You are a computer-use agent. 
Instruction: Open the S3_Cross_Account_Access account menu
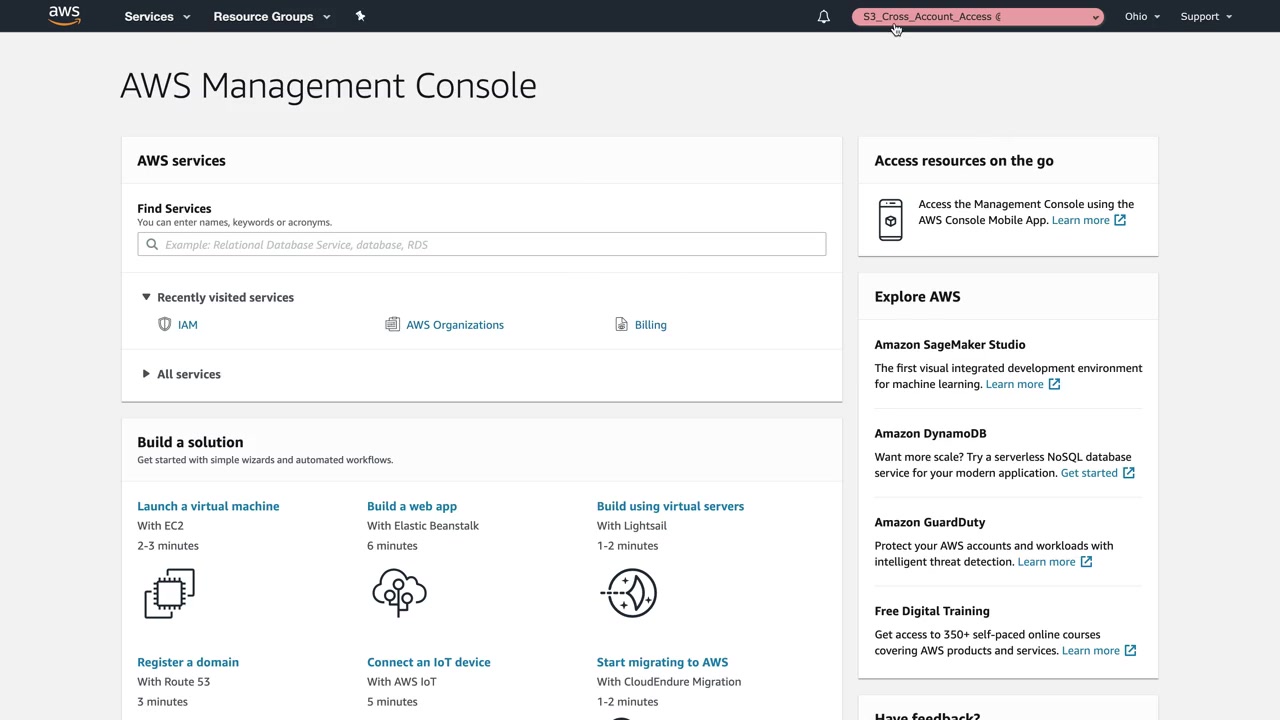click(x=977, y=17)
